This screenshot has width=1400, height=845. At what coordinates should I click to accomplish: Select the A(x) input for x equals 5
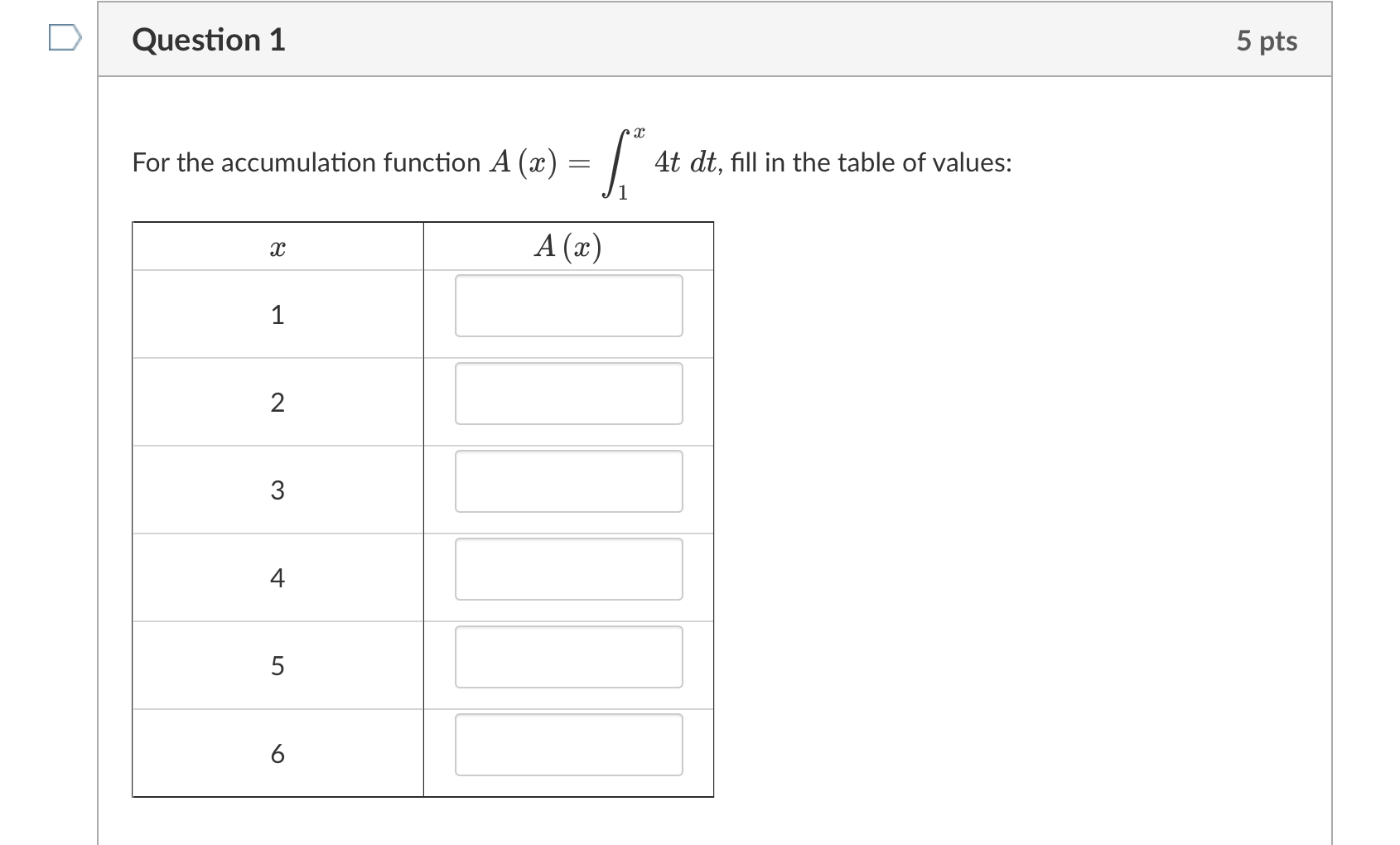tap(568, 658)
